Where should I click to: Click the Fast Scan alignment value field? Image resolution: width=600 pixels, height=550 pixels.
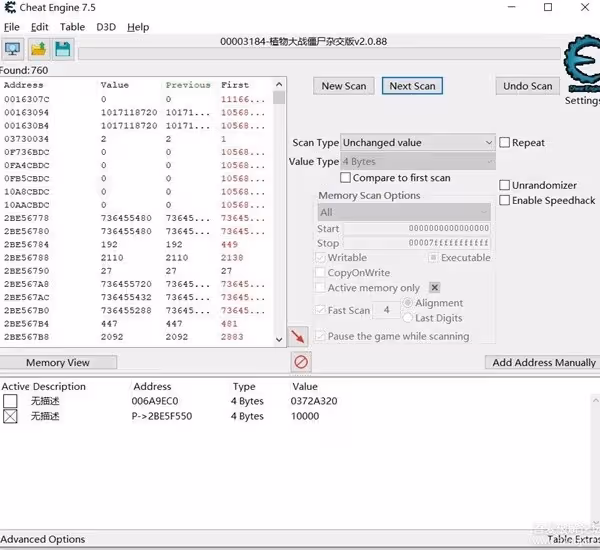coord(386,310)
